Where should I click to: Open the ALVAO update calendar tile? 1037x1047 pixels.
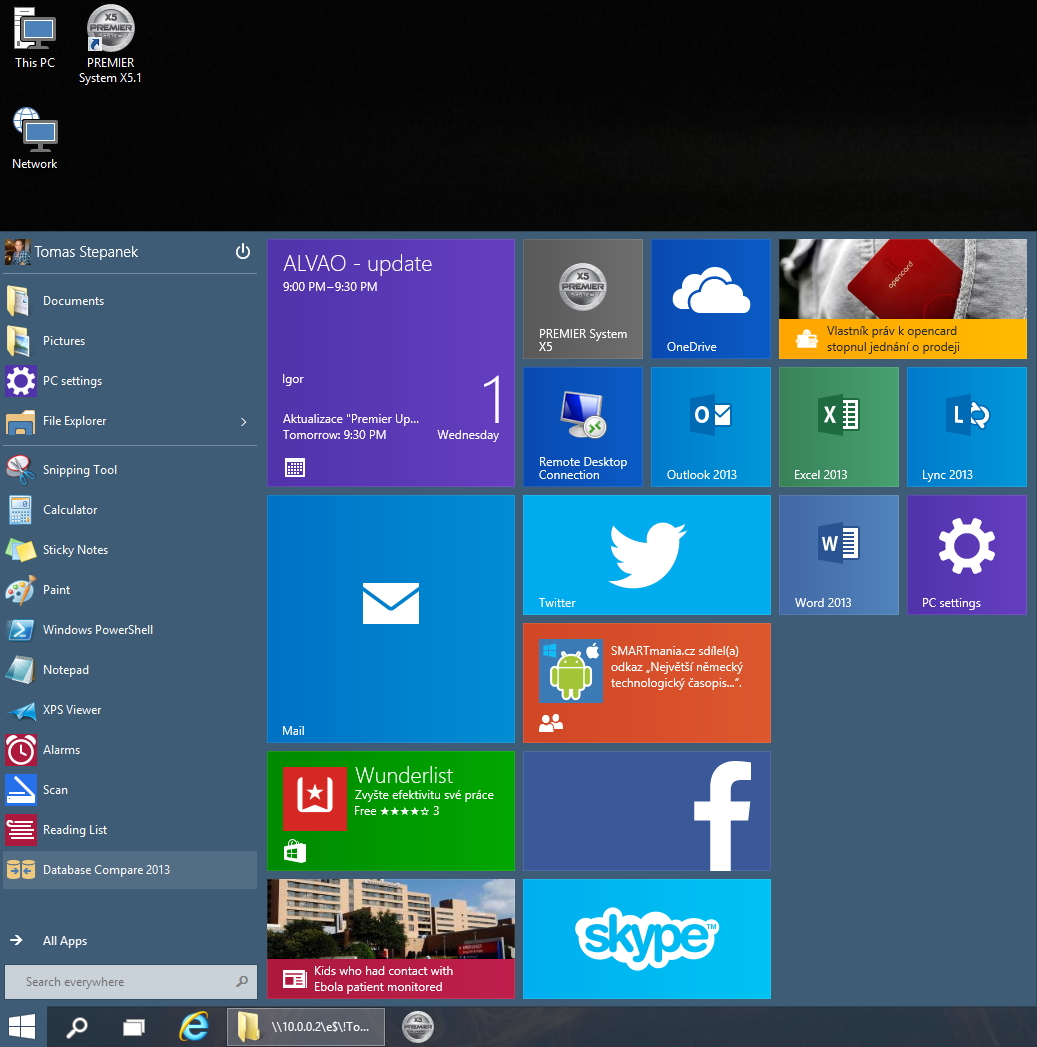(391, 363)
